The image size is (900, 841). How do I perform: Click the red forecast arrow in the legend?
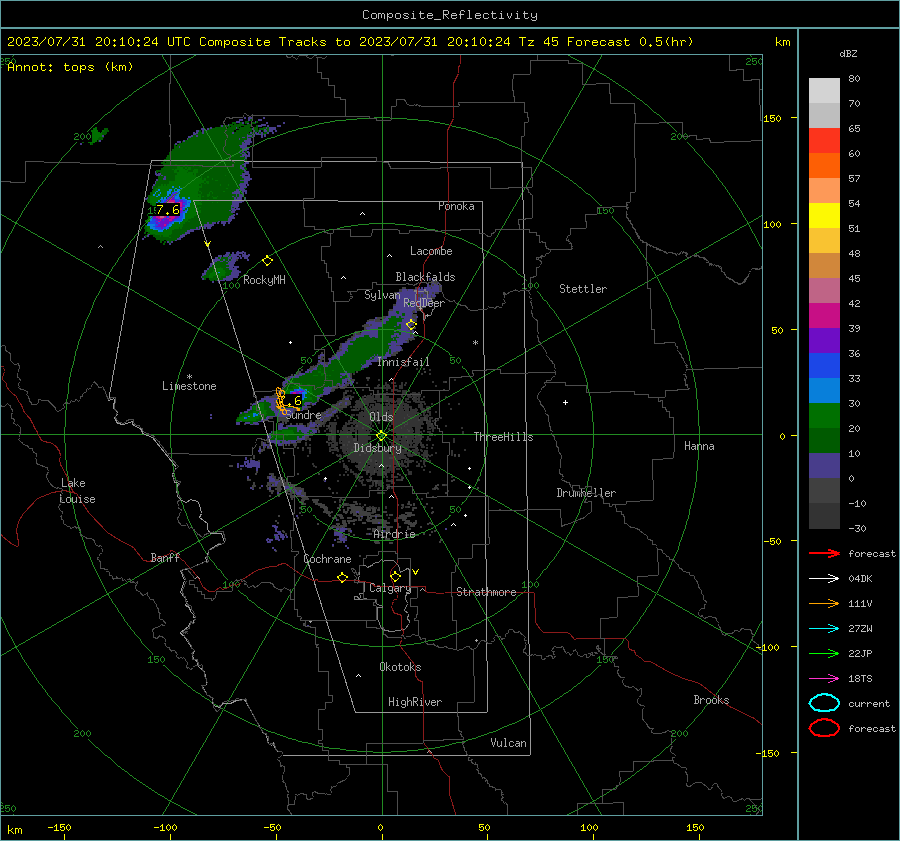(x=824, y=553)
